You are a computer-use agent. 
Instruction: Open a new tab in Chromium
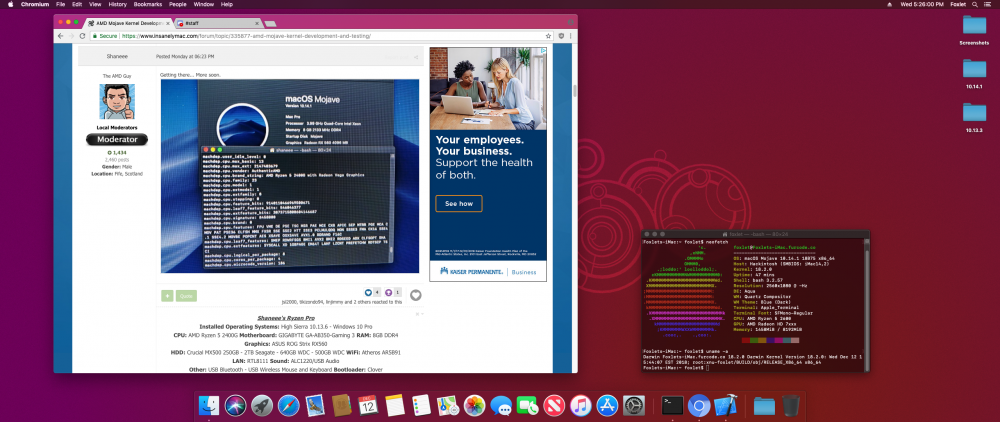tap(270, 24)
